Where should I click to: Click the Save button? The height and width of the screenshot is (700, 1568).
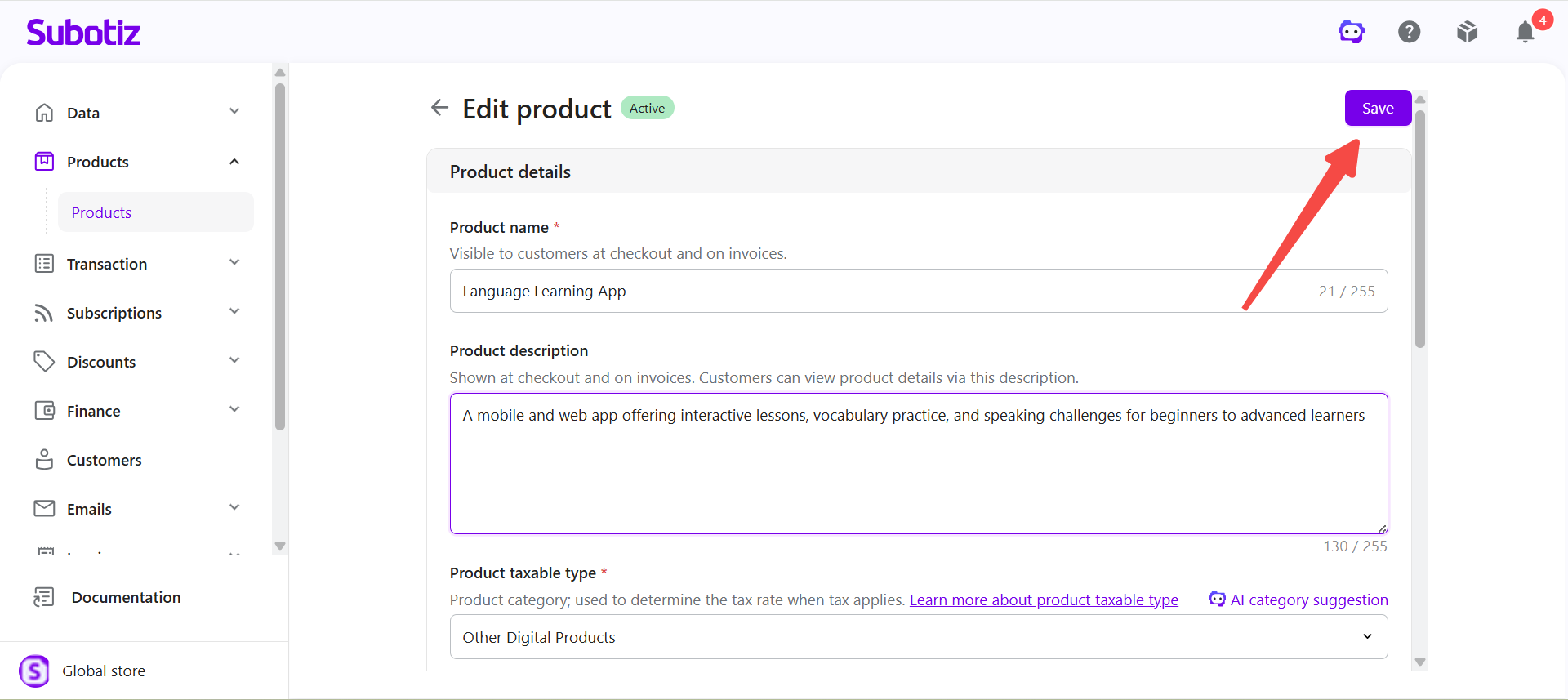1378,108
